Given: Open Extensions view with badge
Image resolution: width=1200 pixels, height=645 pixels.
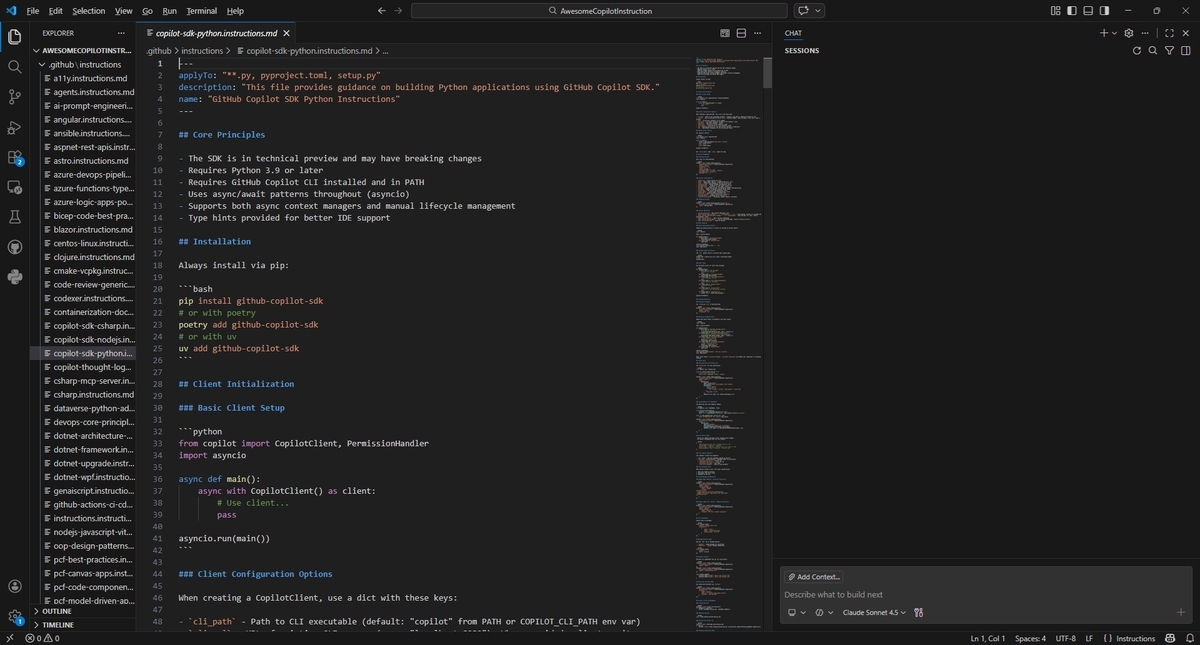Looking at the screenshot, I should pos(14,157).
